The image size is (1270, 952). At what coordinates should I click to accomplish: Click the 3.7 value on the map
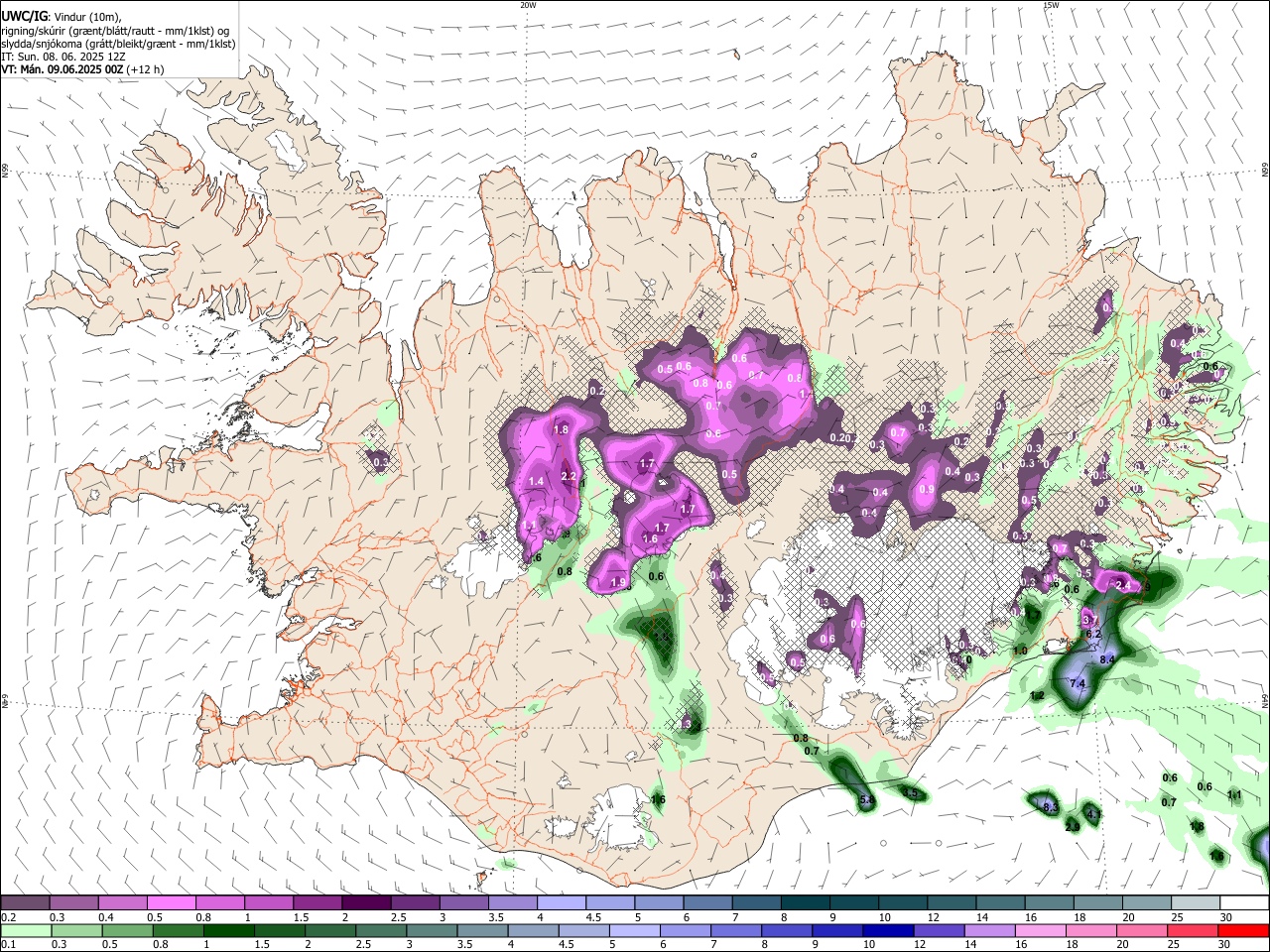pyautogui.click(x=1088, y=621)
